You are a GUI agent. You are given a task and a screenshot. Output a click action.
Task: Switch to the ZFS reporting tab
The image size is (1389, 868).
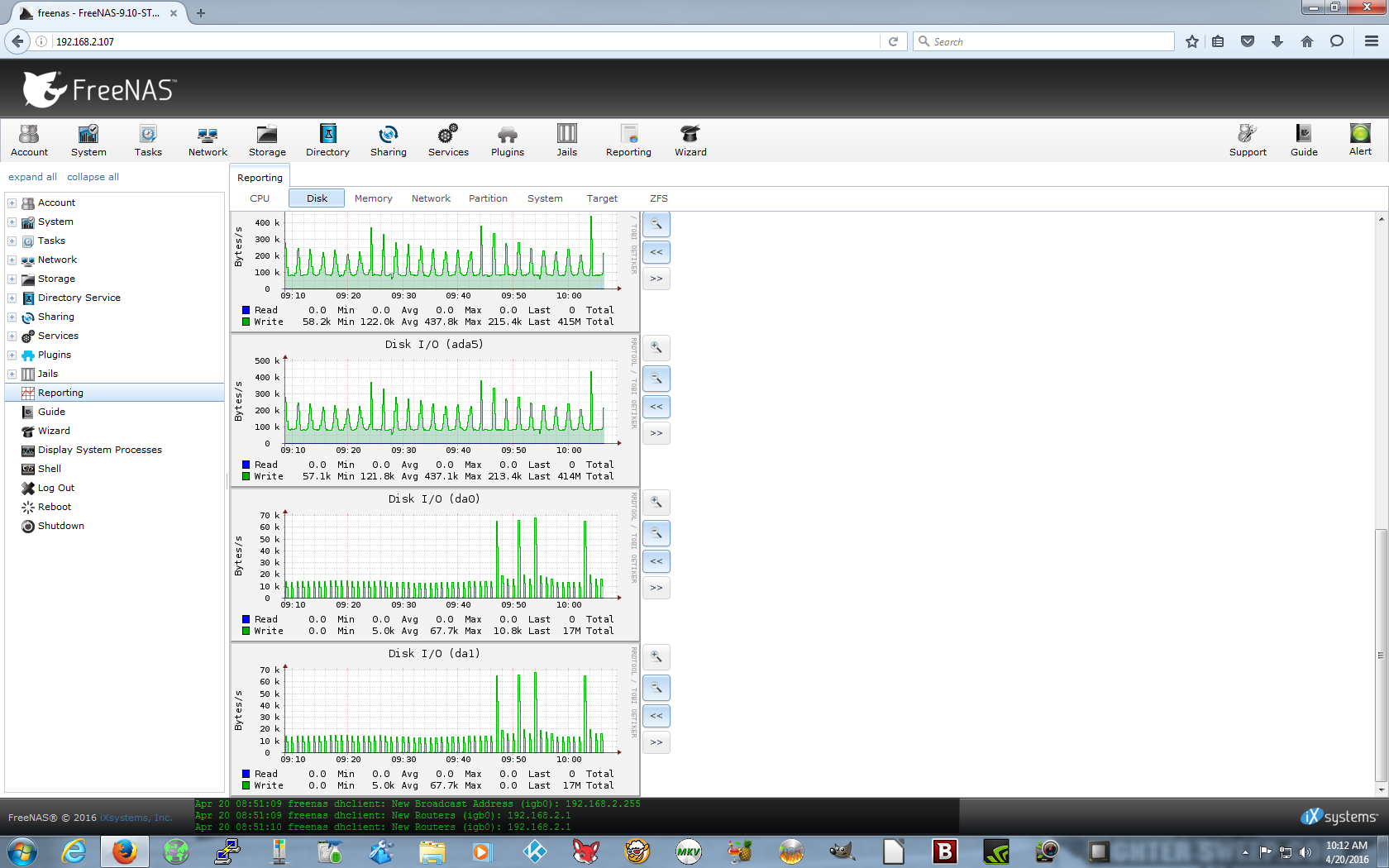pyautogui.click(x=658, y=198)
